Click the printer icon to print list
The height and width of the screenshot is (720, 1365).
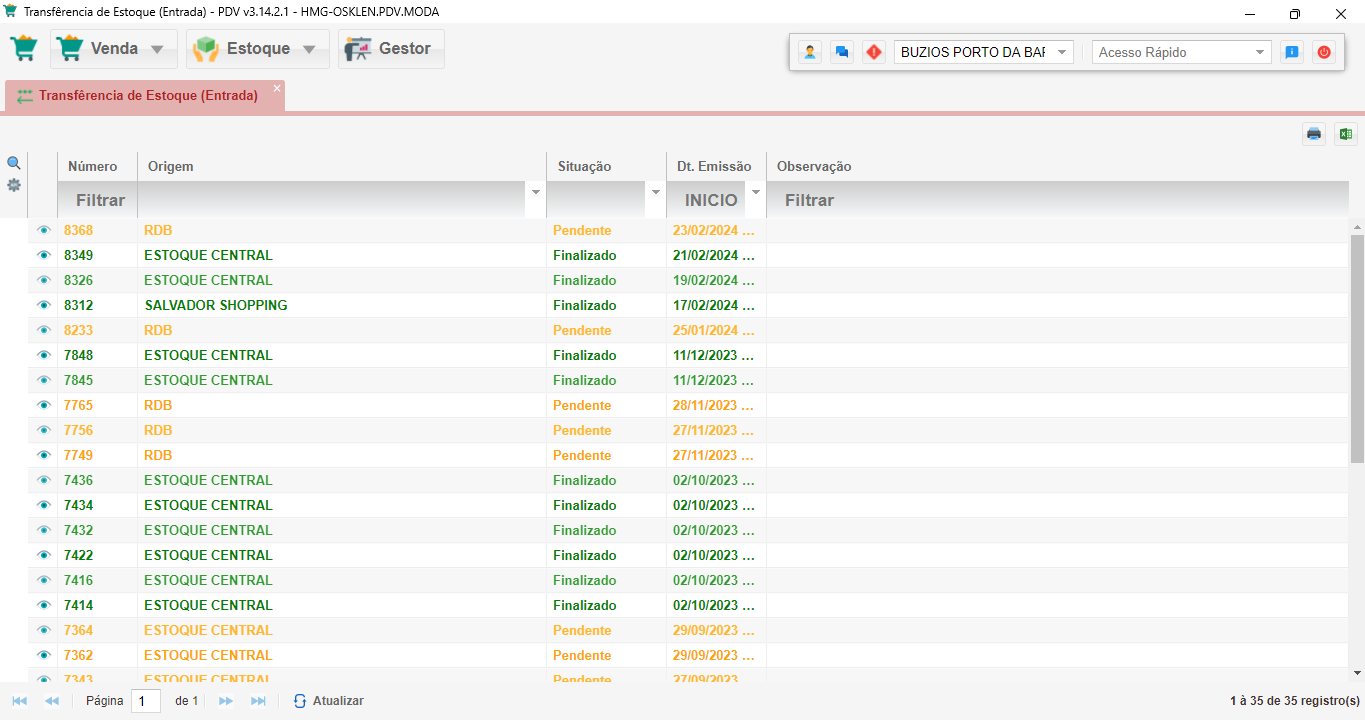coord(1313,134)
